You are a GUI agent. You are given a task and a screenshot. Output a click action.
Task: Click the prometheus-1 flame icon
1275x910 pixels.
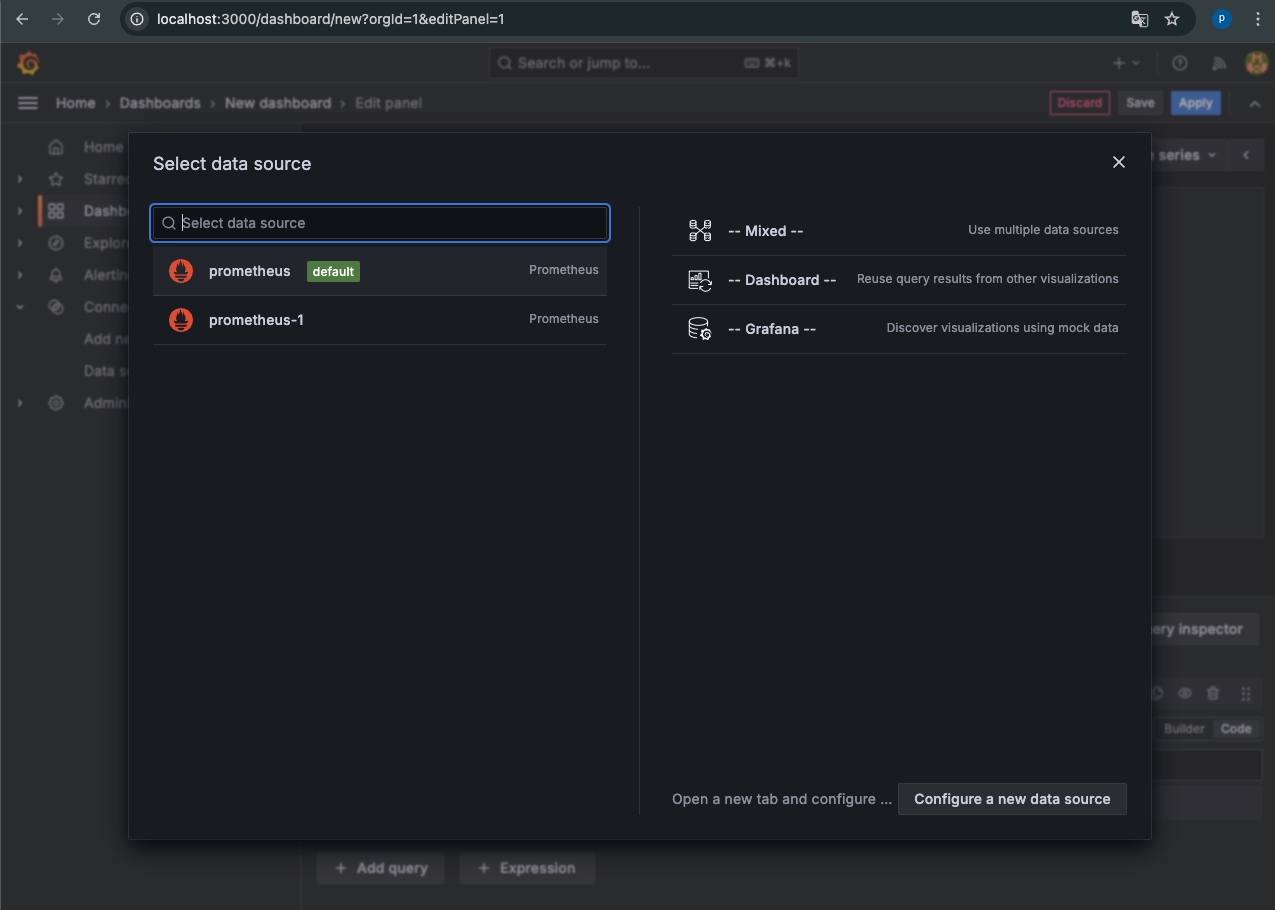click(x=181, y=320)
